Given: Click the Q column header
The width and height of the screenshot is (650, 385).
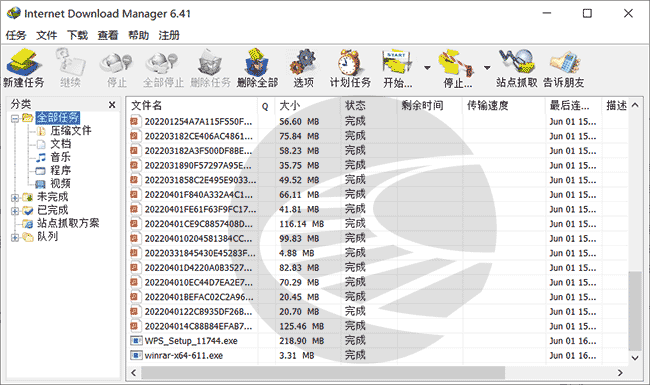Looking at the screenshot, I should (266, 106).
